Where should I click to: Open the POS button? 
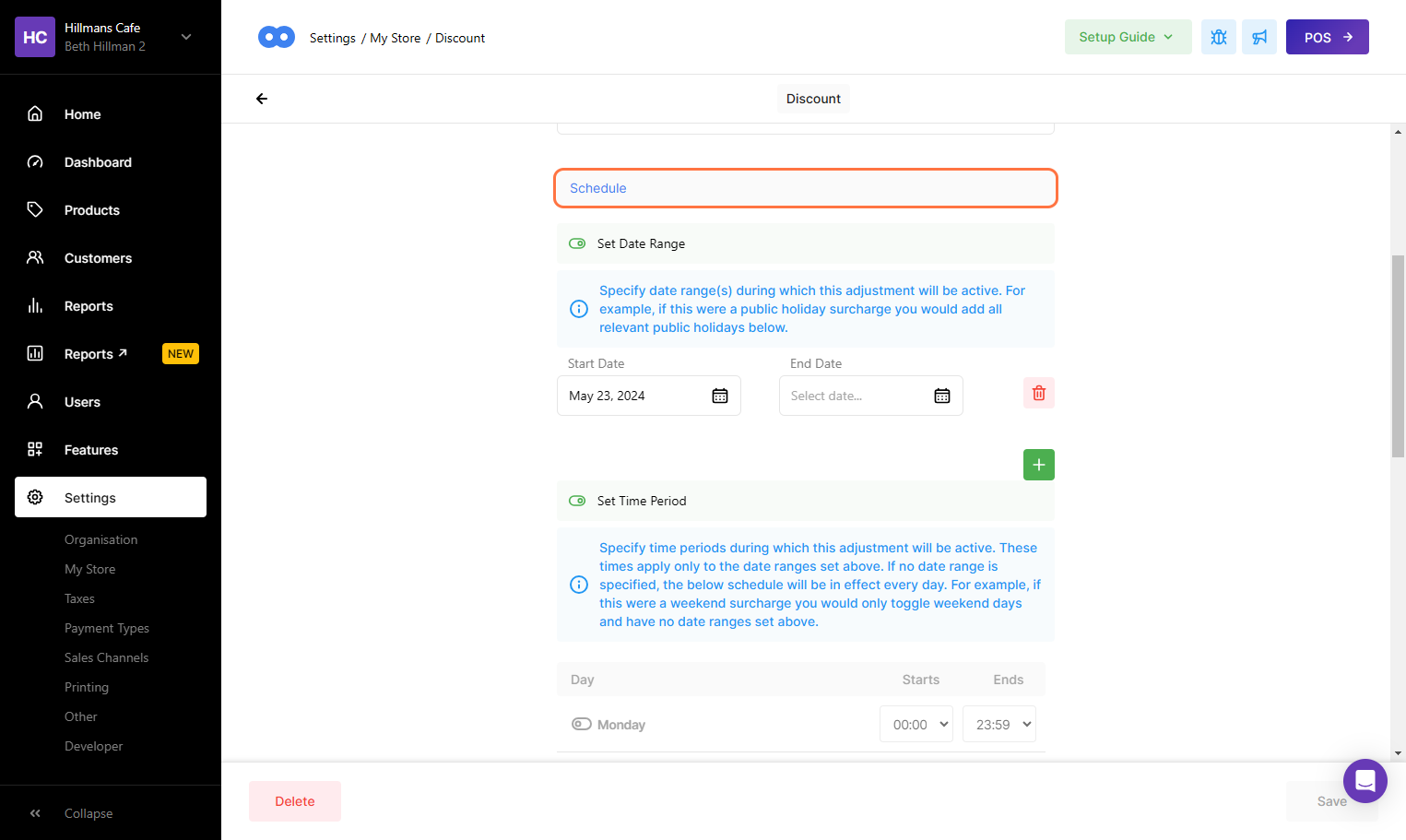(1327, 37)
